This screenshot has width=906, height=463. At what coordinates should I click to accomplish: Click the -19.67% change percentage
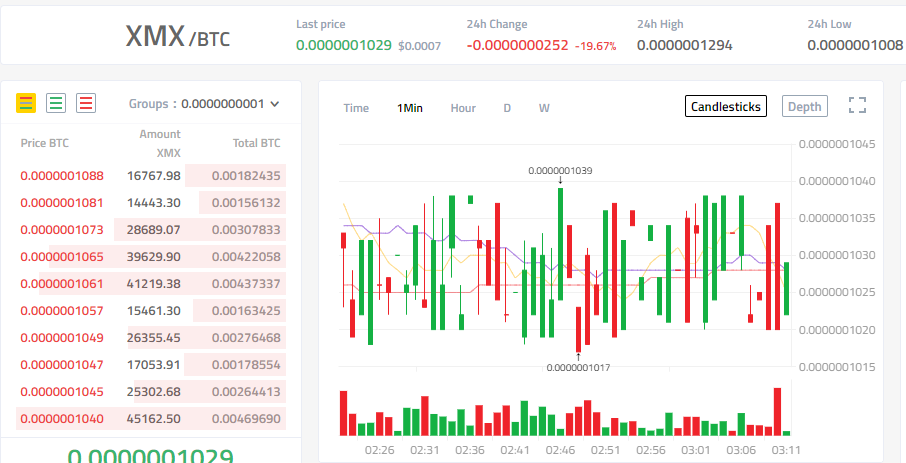coord(595,46)
